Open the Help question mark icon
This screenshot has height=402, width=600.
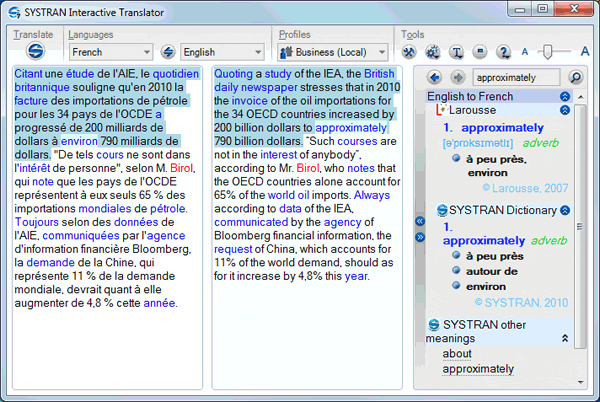pyautogui.click(x=504, y=52)
